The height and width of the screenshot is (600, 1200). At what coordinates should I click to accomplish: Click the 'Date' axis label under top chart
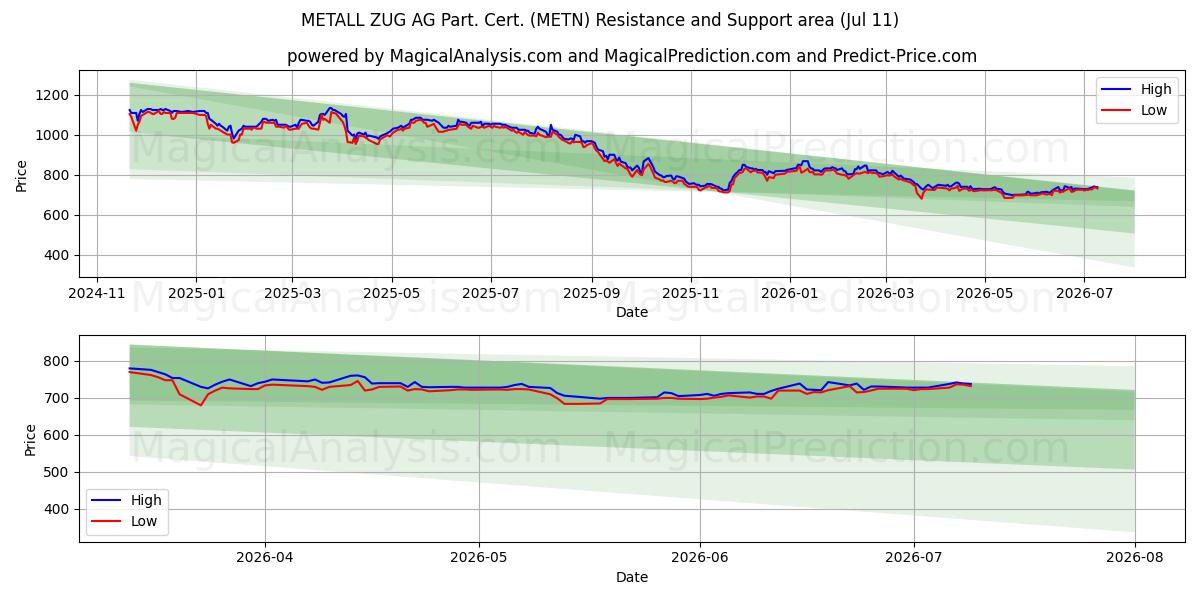pyautogui.click(x=632, y=312)
